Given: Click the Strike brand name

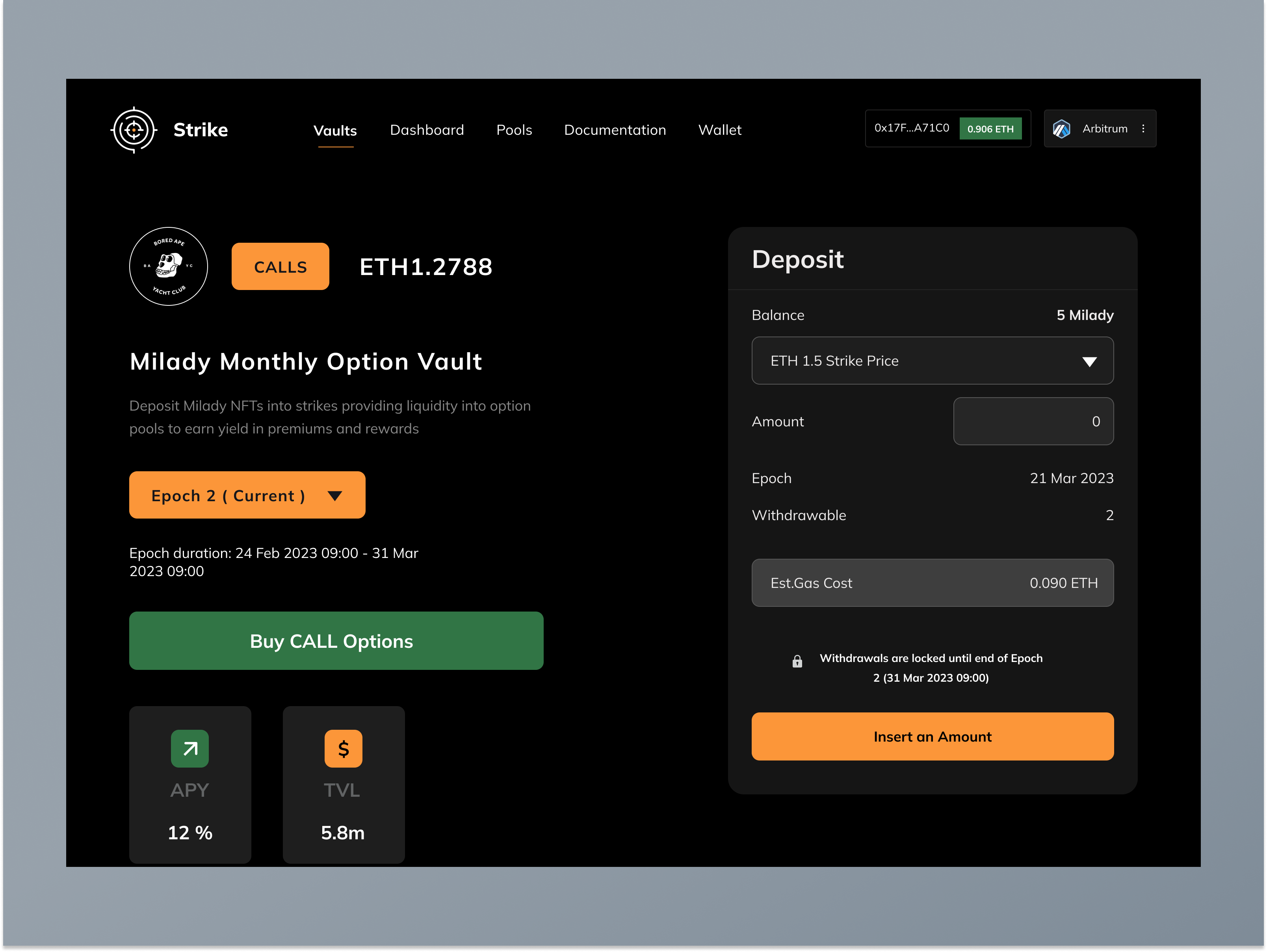Looking at the screenshot, I should coord(201,130).
